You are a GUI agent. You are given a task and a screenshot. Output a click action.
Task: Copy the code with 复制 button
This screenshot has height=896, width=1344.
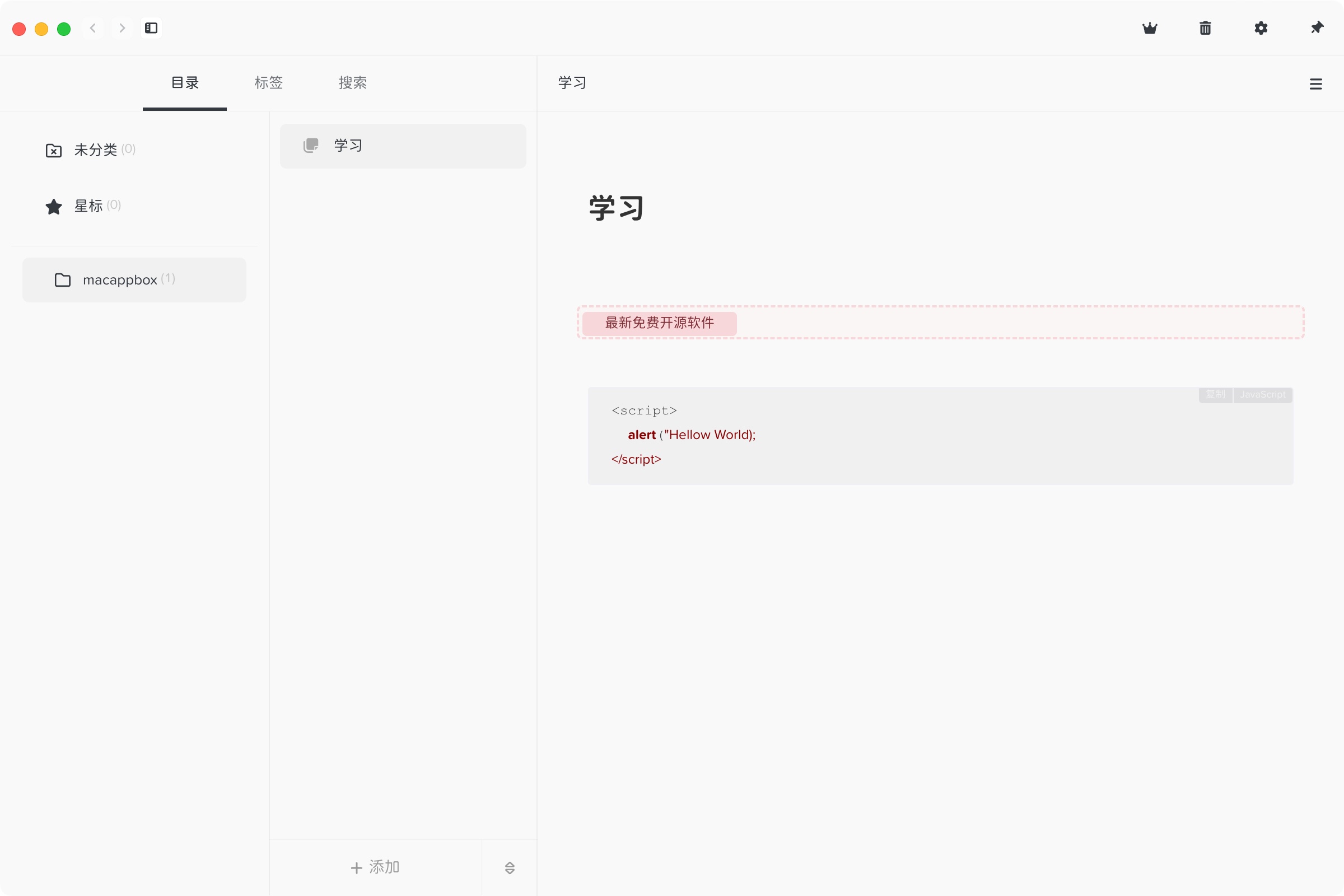[1215, 394]
